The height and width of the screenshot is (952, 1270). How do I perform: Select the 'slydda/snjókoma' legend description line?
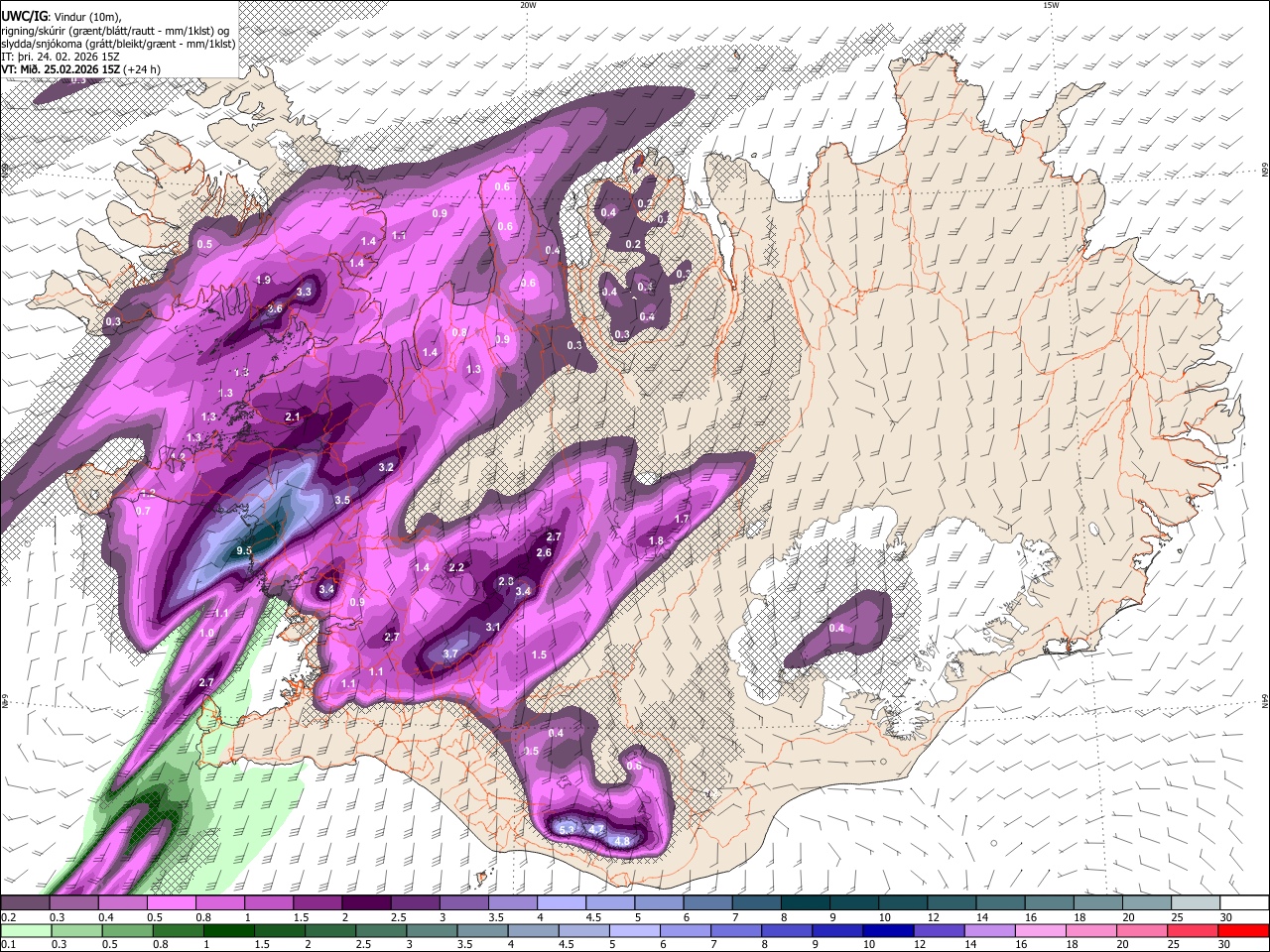coord(118,45)
